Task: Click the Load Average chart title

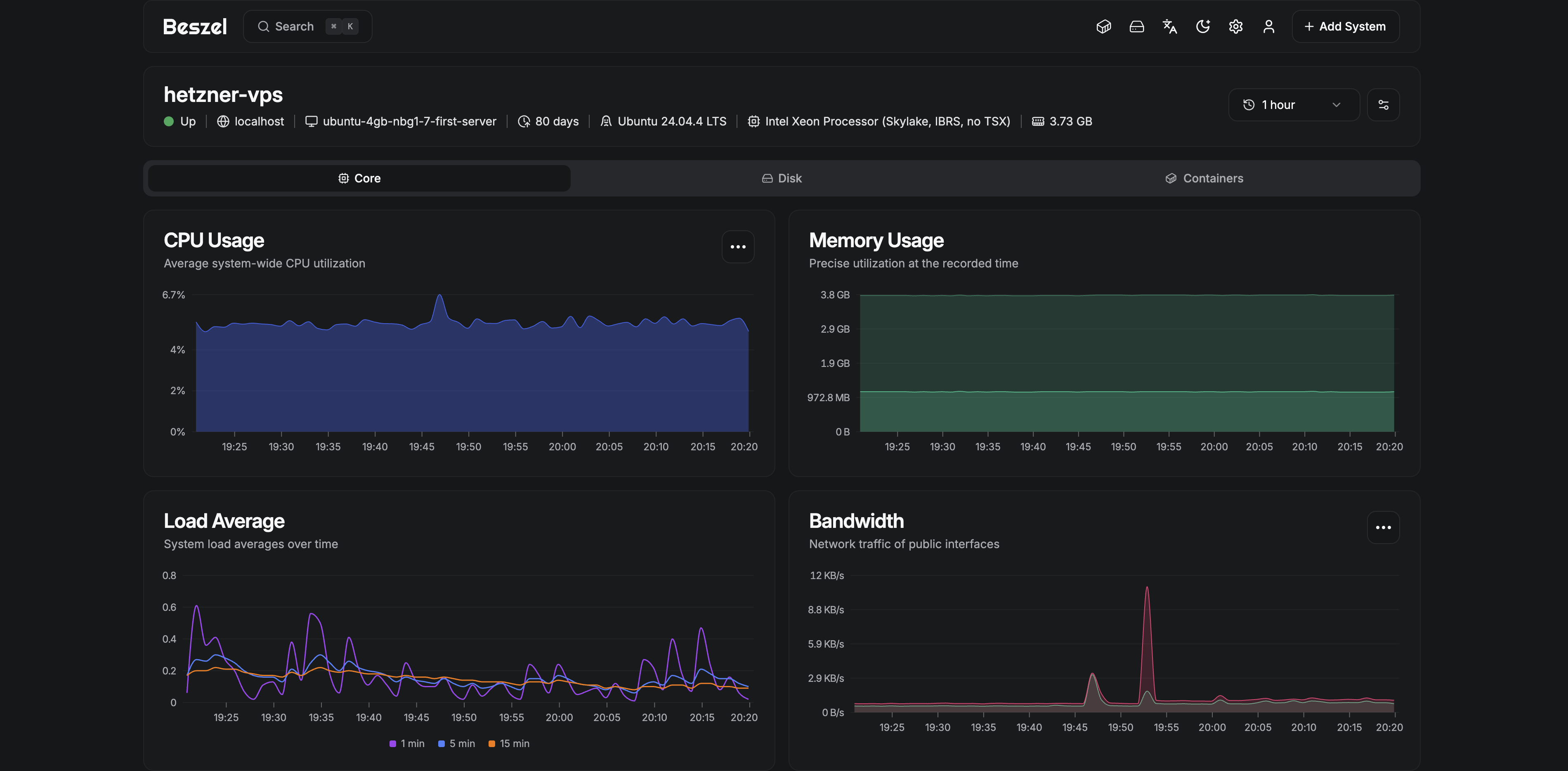Action: 224,521
